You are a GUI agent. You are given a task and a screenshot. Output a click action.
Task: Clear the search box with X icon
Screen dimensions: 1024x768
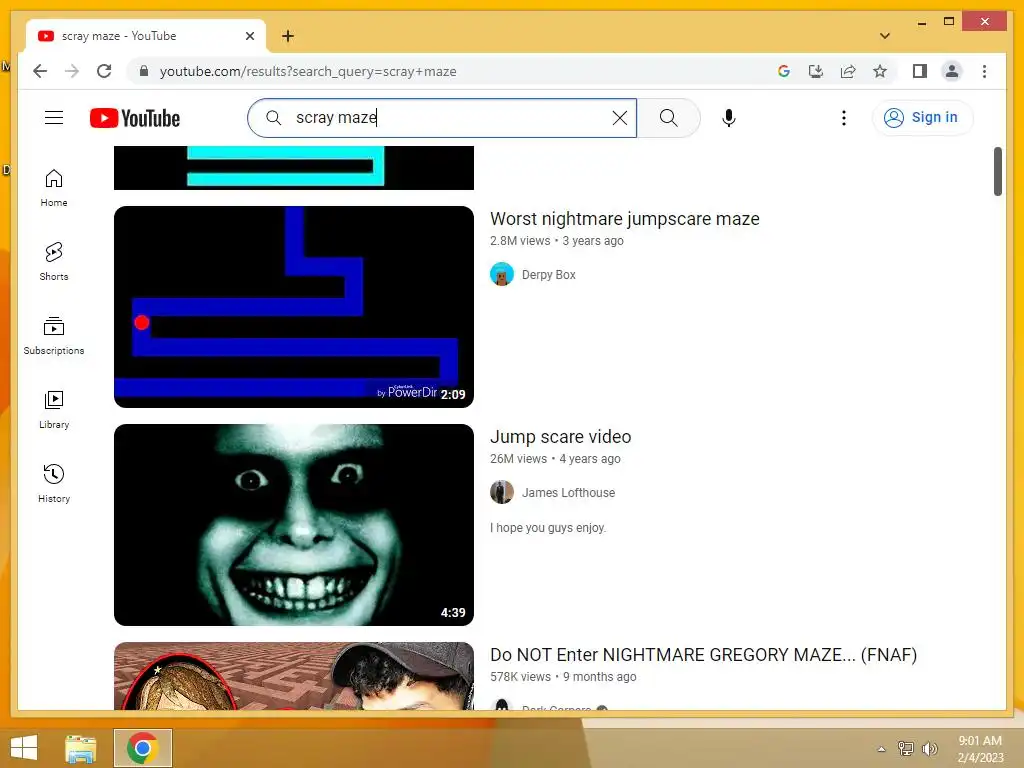point(619,118)
